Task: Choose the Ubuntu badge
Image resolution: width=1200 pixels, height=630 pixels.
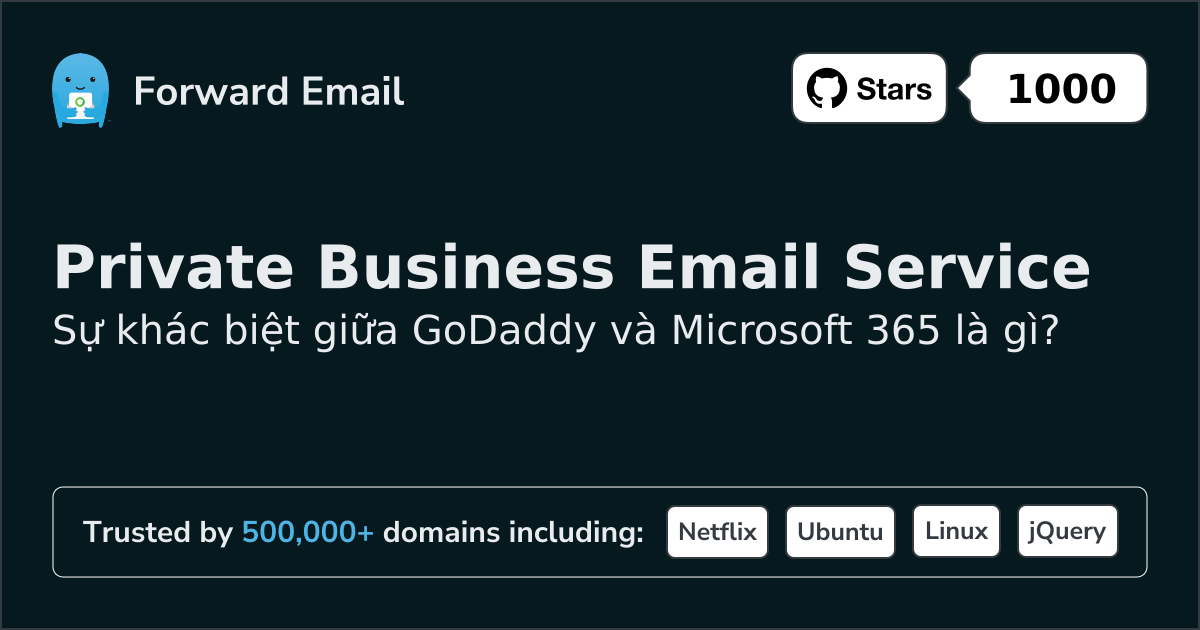Action: pyautogui.click(x=840, y=532)
